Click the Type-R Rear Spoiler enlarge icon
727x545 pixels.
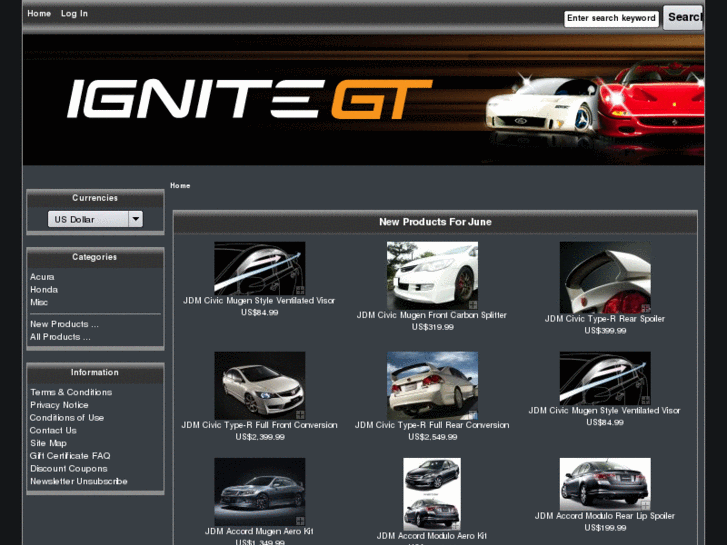(645, 308)
